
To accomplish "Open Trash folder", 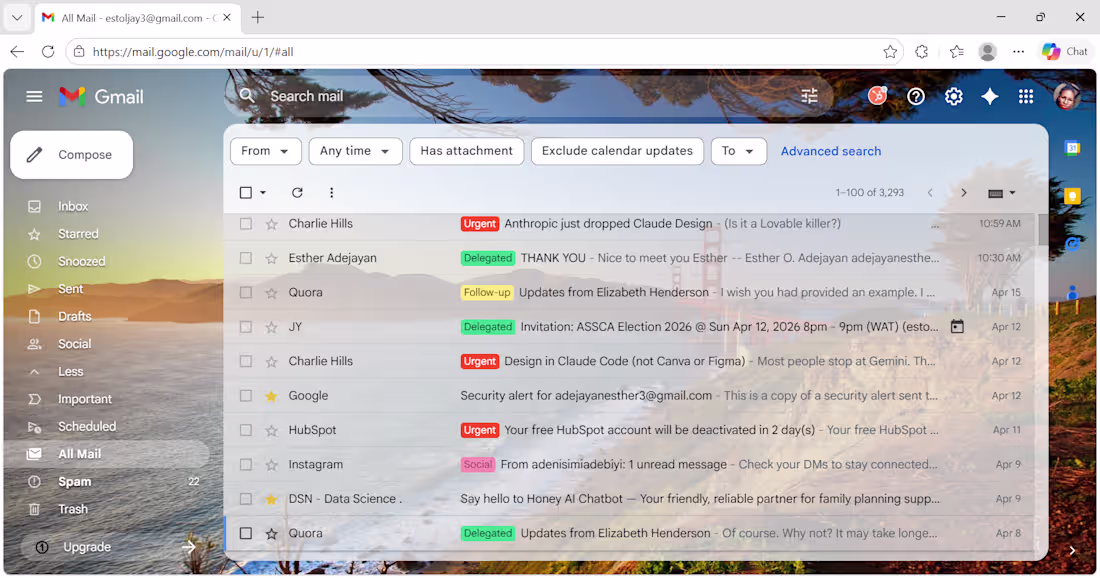I will pyautogui.click(x=73, y=509).
